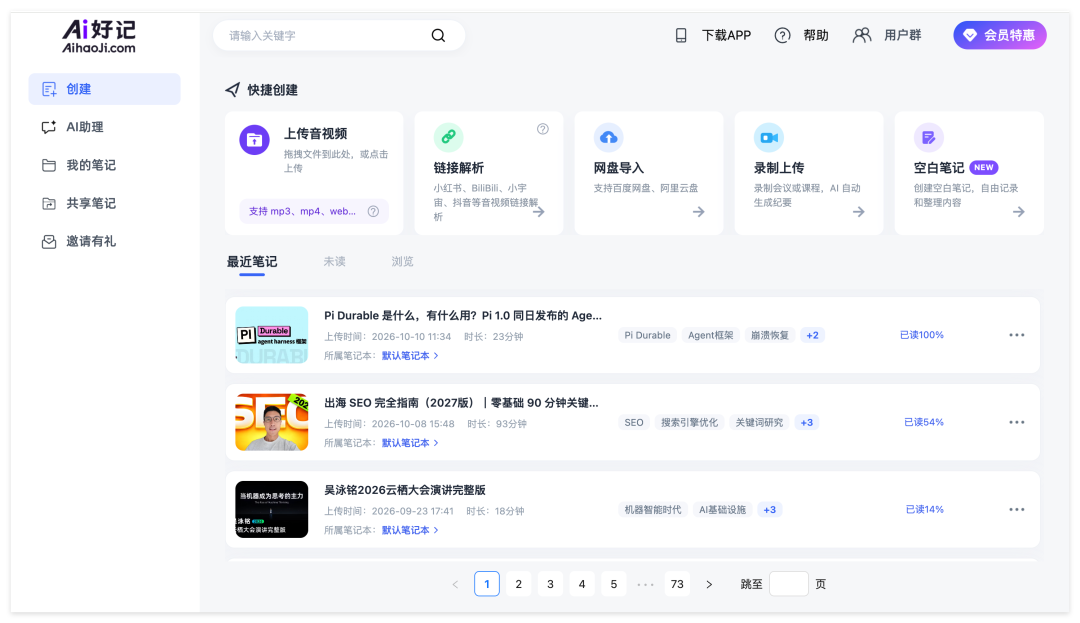
Task: Open 默认笔记本 for 出海 SEO note
Action: coord(410,443)
